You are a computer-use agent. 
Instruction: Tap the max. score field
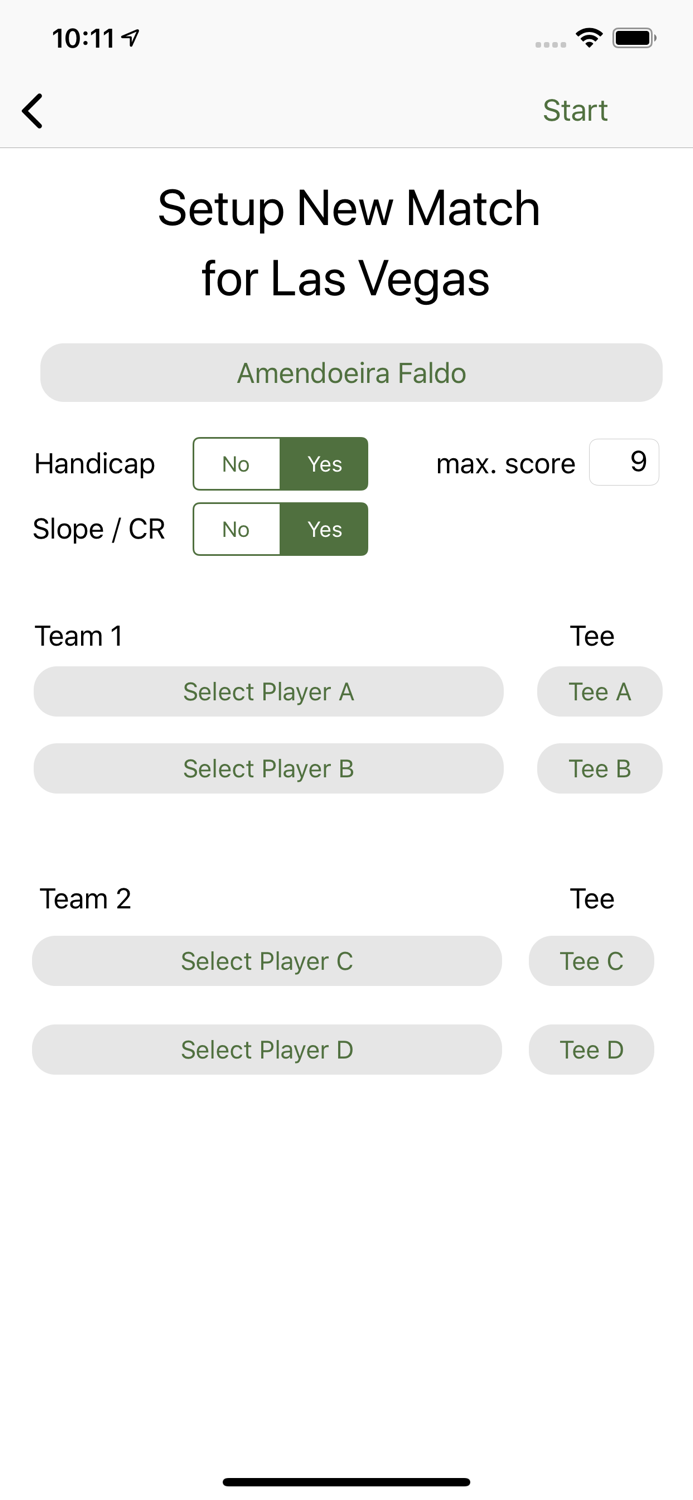click(x=624, y=462)
